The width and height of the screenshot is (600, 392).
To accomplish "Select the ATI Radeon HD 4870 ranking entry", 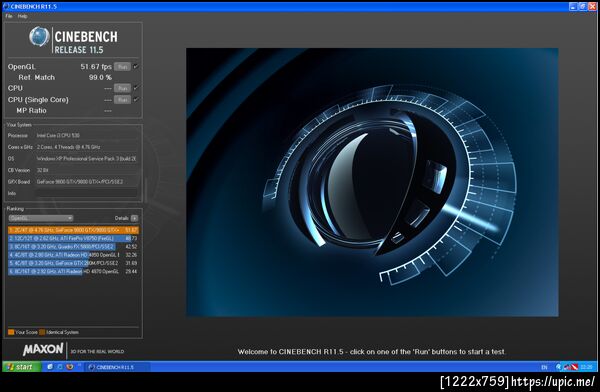I will click(x=73, y=271).
